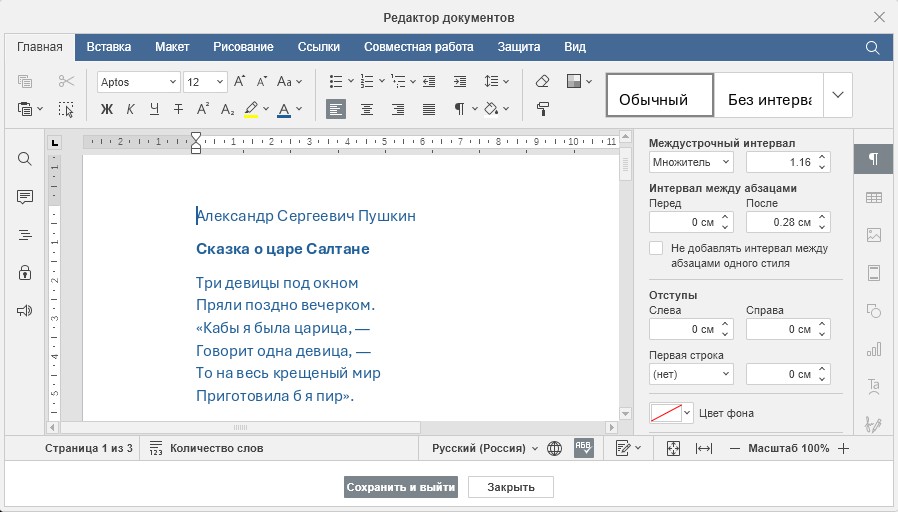This screenshot has height=512, width=898.
Task: Open table settings in the right sidebar
Action: click(874, 198)
